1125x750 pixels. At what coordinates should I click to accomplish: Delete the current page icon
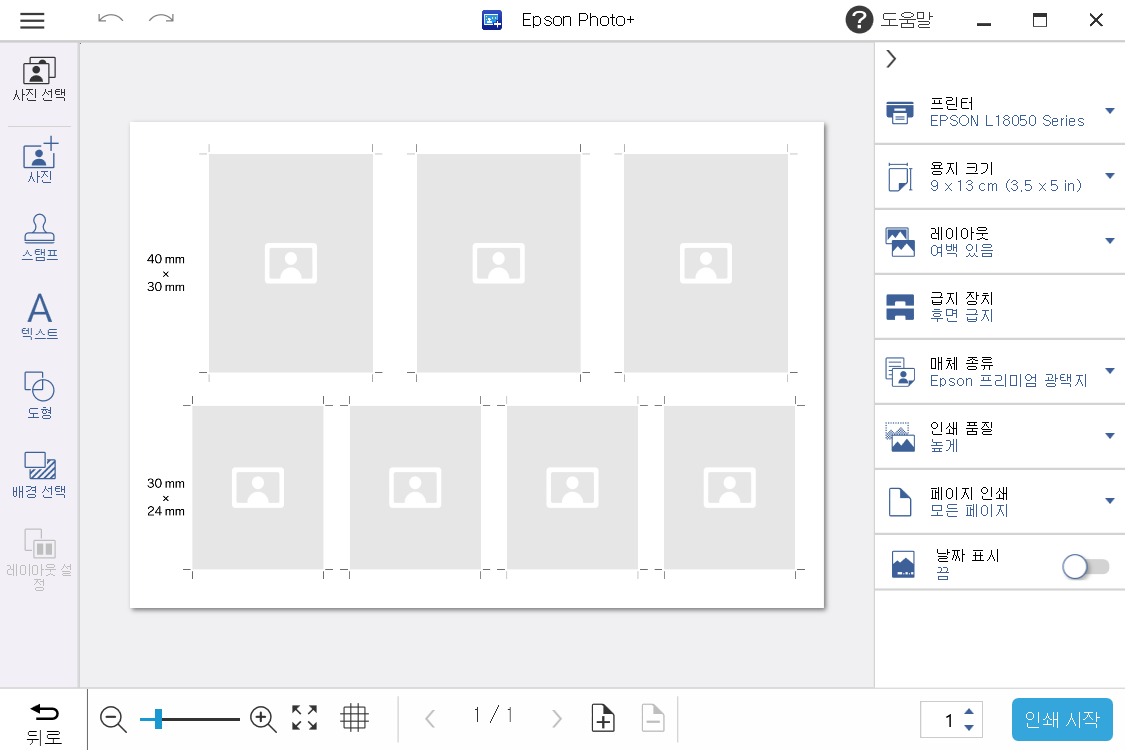click(x=653, y=718)
